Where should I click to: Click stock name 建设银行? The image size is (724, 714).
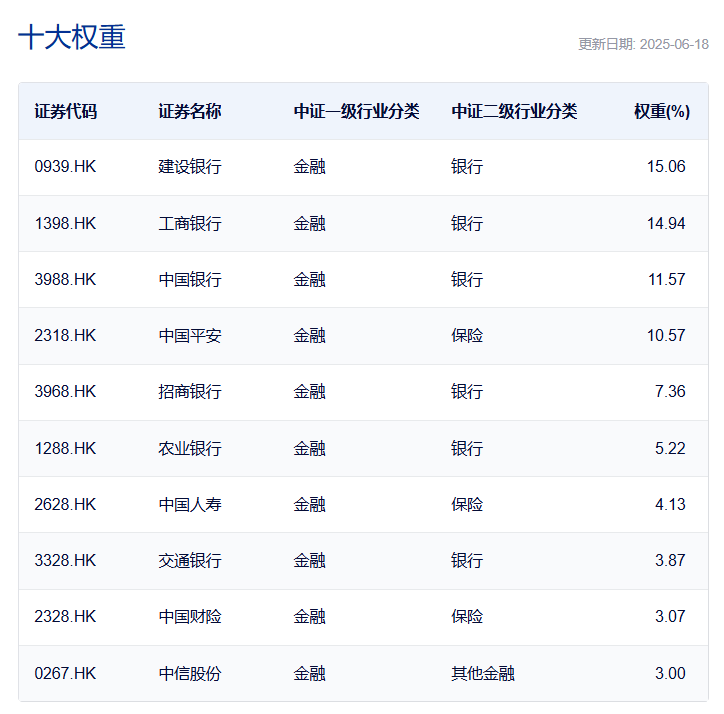190,166
